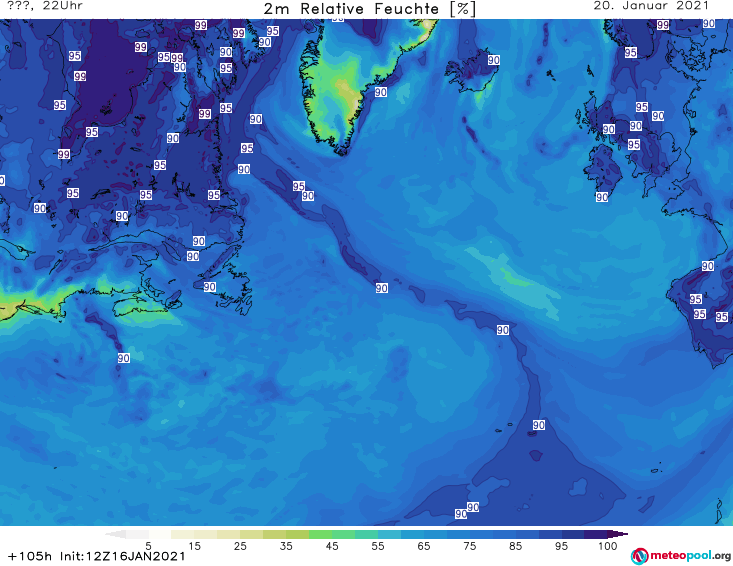Click color scale label '85'
This screenshot has height=566, width=733.
click(x=515, y=546)
